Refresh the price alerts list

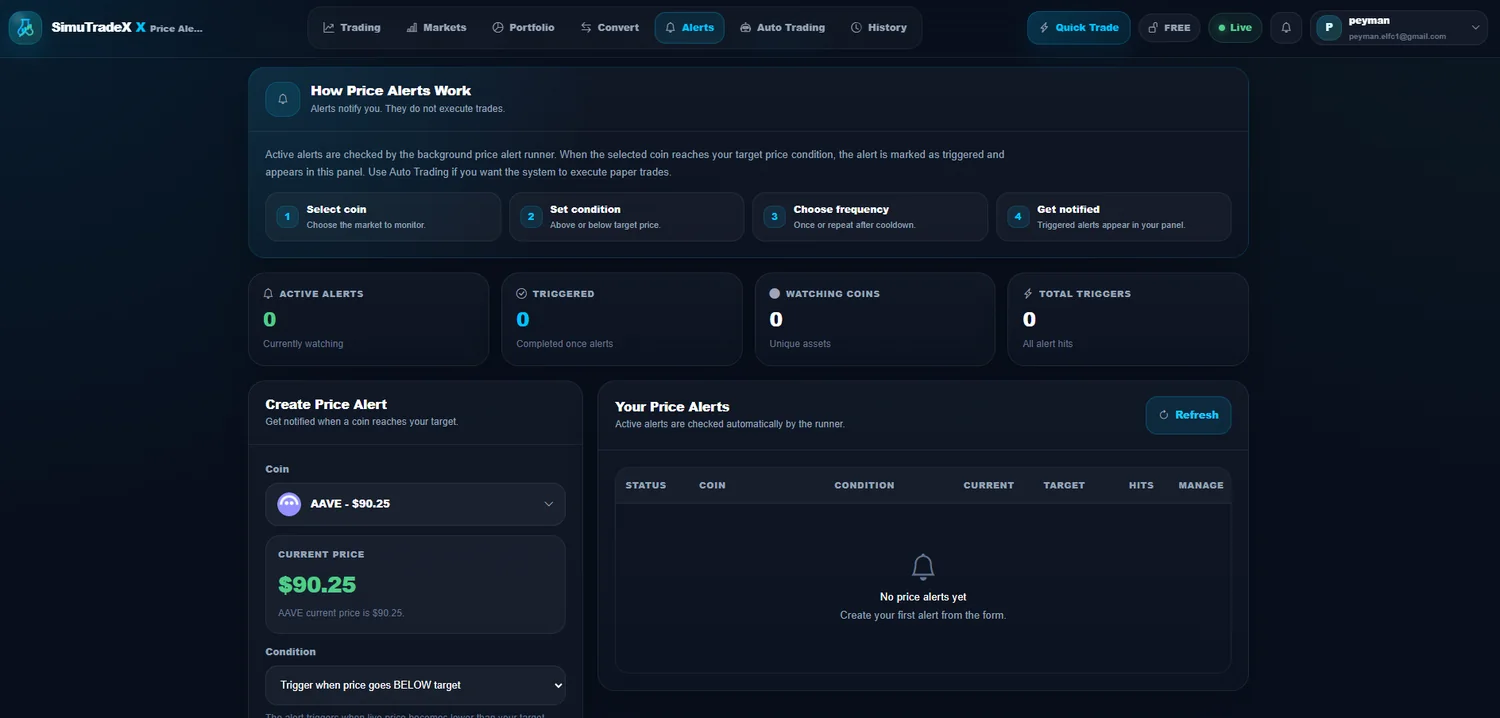1188,415
